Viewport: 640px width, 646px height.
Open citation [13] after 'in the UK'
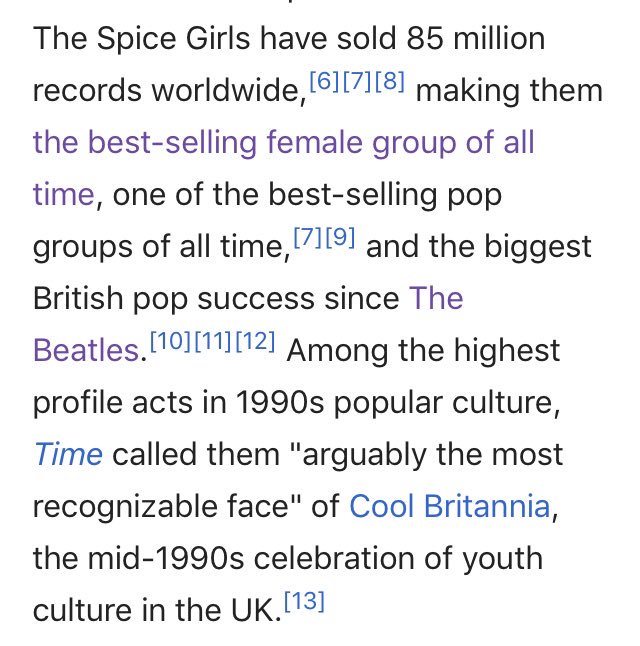(305, 601)
